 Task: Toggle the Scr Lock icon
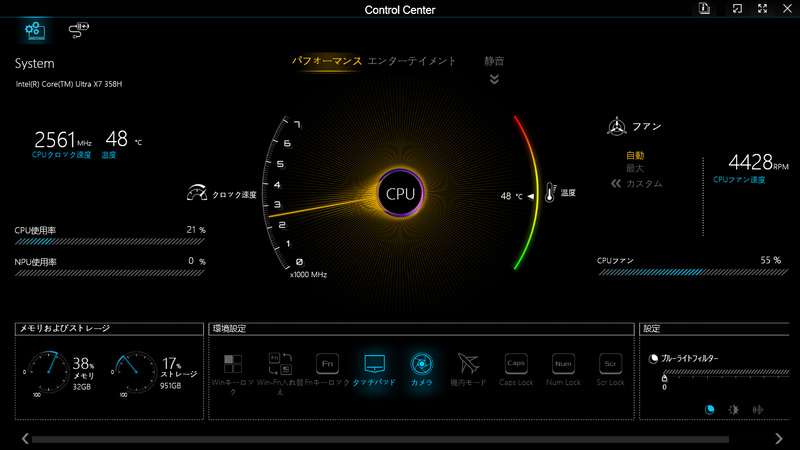(610, 364)
